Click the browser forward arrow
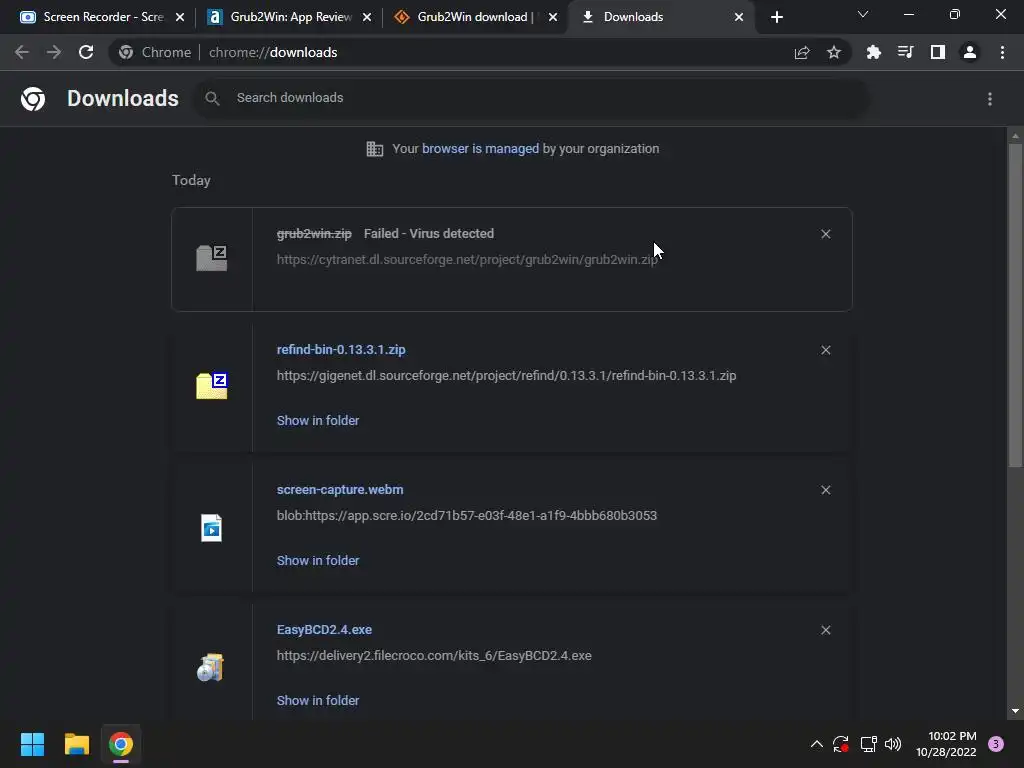1024x768 pixels. pos(54,52)
